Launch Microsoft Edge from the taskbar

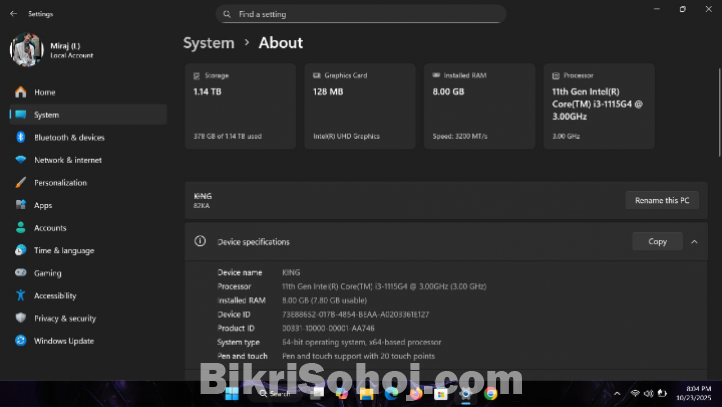click(x=391, y=394)
